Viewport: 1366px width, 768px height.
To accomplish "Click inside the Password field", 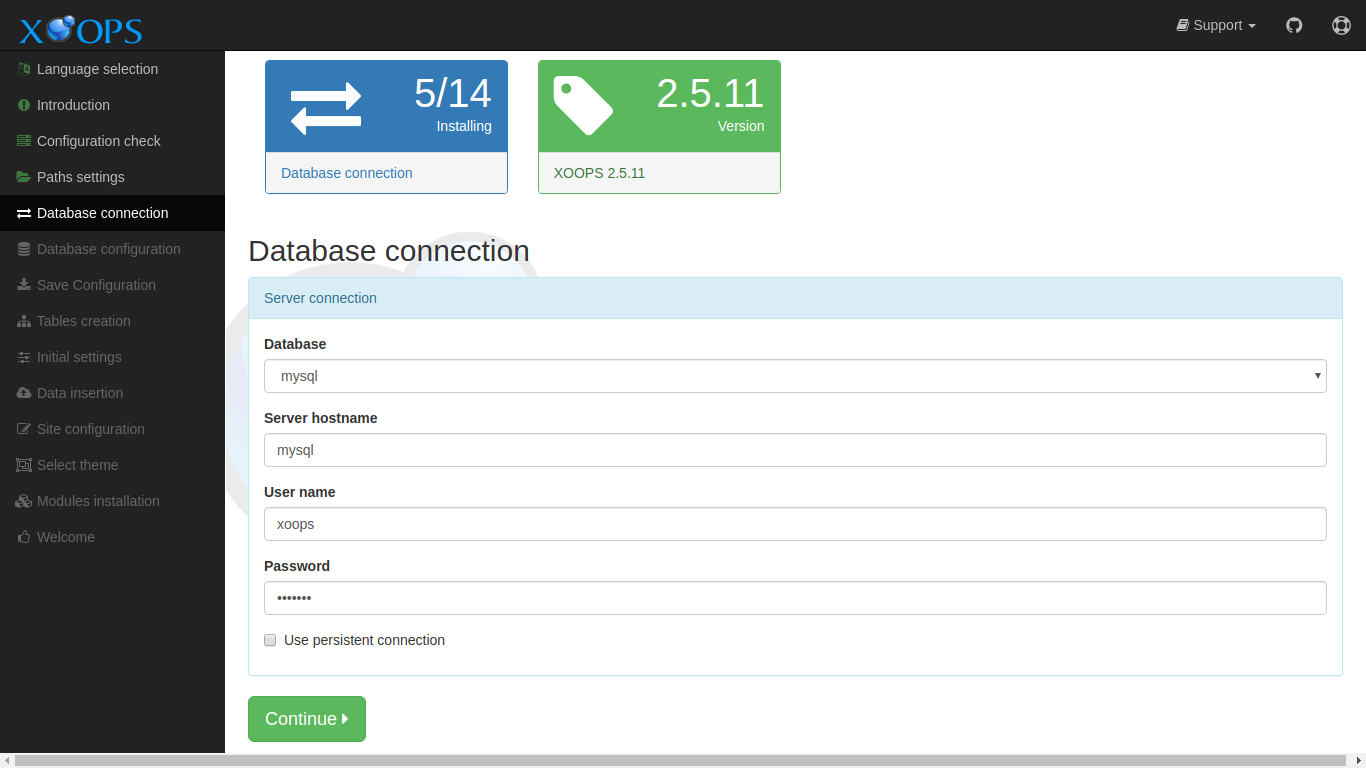I will [794, 598].
